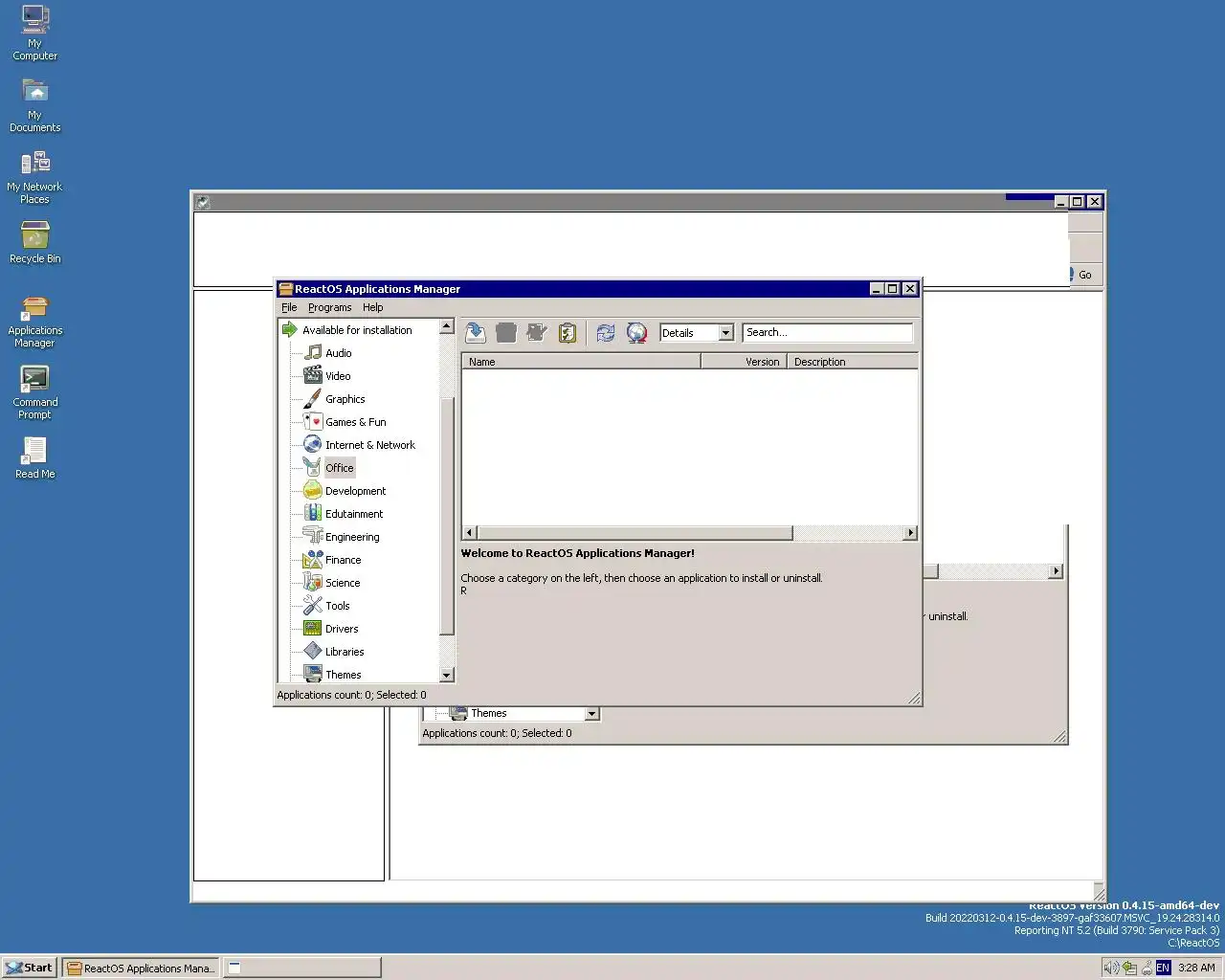
Task: Click the Update Database globe icon
Action: point(636,332)
